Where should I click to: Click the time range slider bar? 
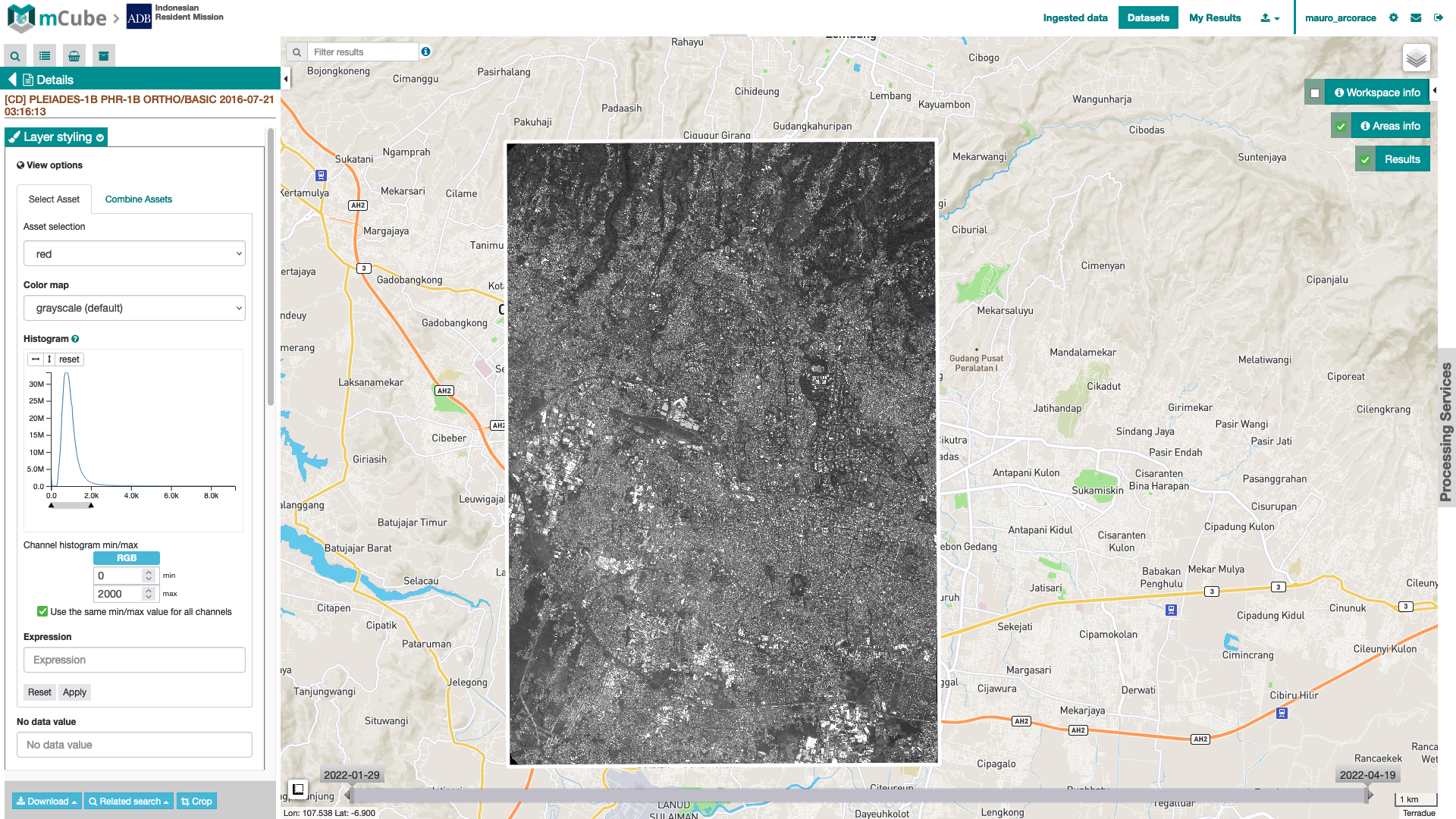[857, 795]
